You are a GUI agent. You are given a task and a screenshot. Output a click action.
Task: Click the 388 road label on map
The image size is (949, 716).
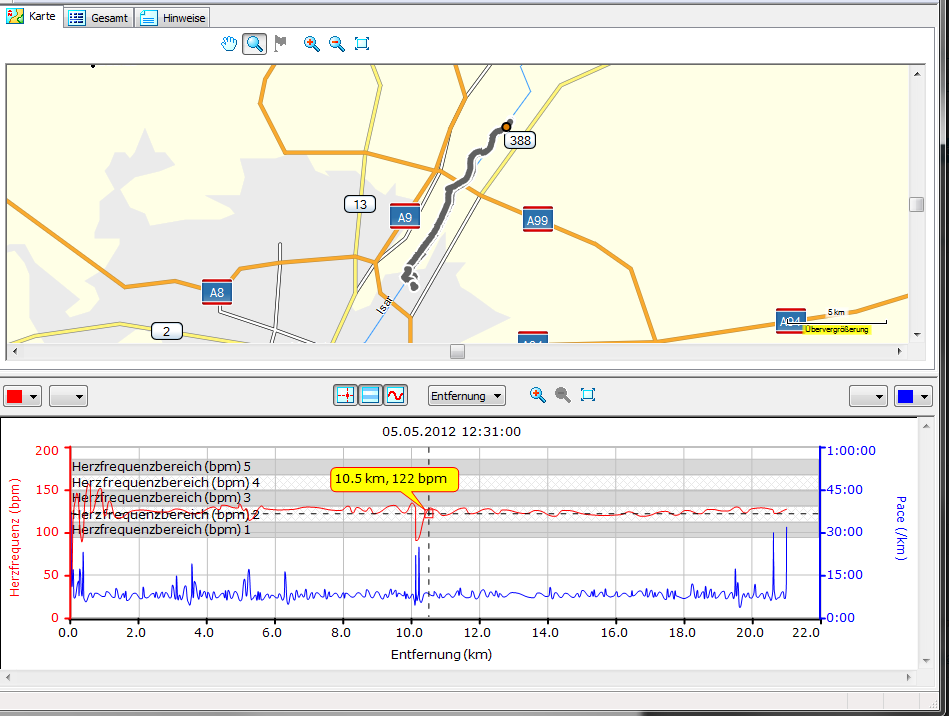[520, 141]
